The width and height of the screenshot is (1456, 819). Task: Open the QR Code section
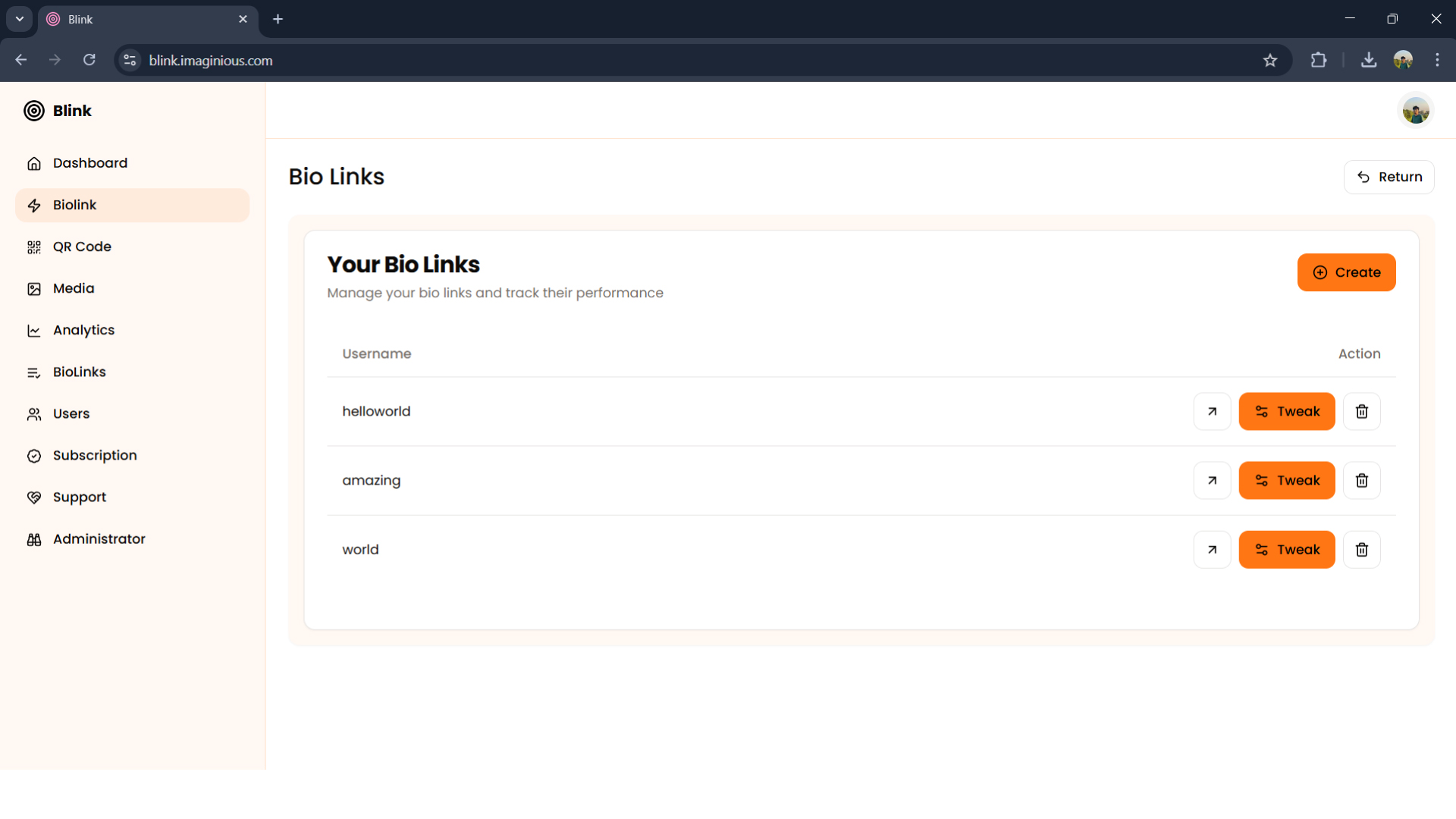tap(34, 246)
